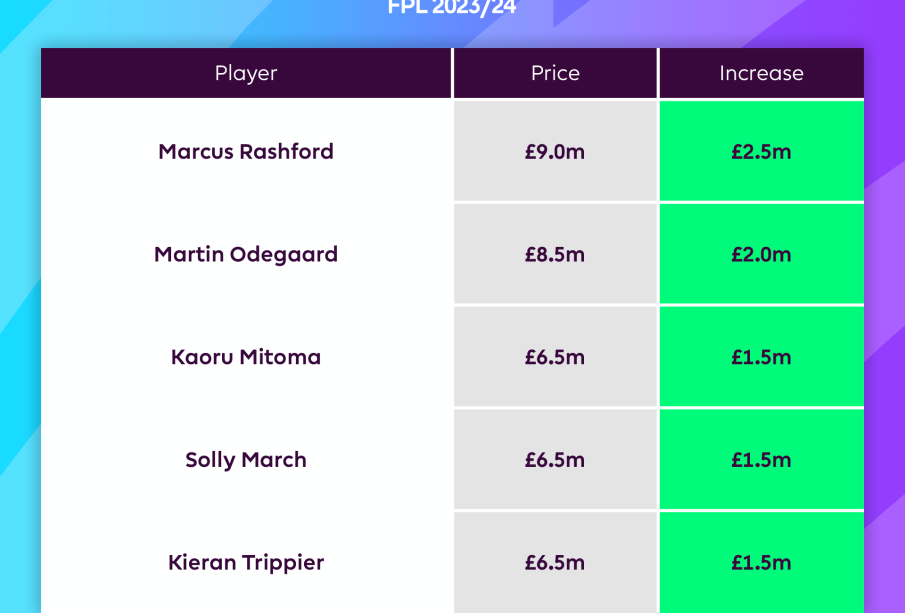Select the Kaoru Mitoma name cell
Viewport: 905px width, 613px height.
tap(246, 357)
